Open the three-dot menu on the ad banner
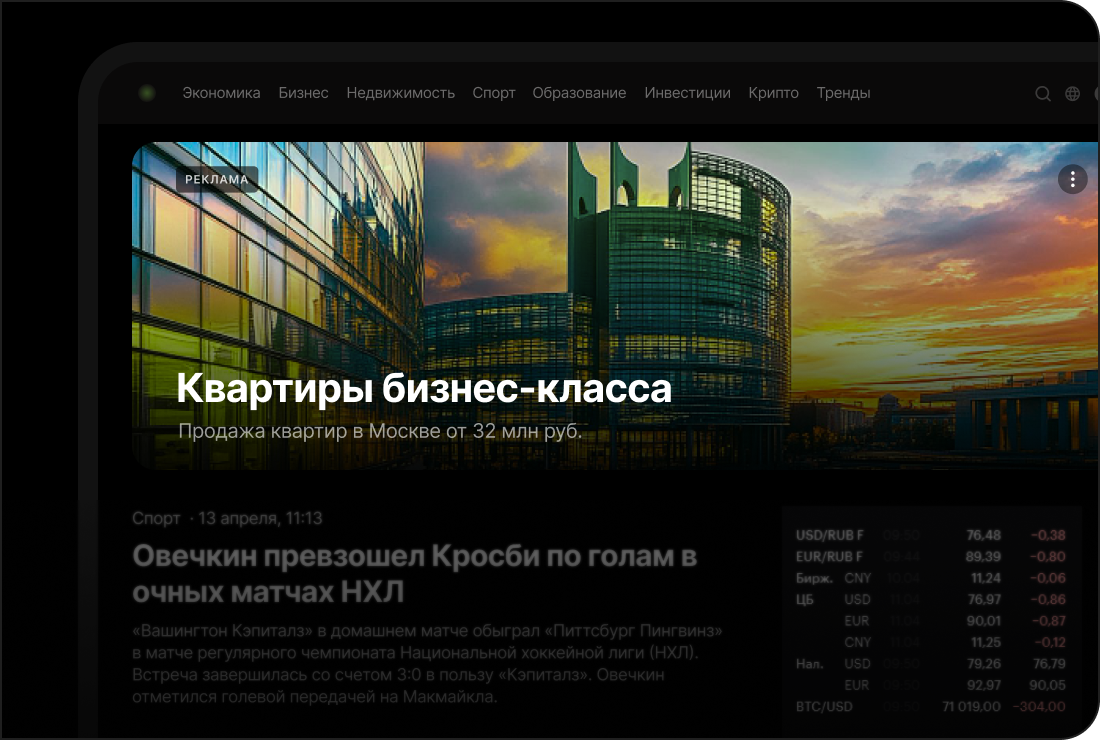Viewport: 1100px width, 740px height. coord(1072,180)
